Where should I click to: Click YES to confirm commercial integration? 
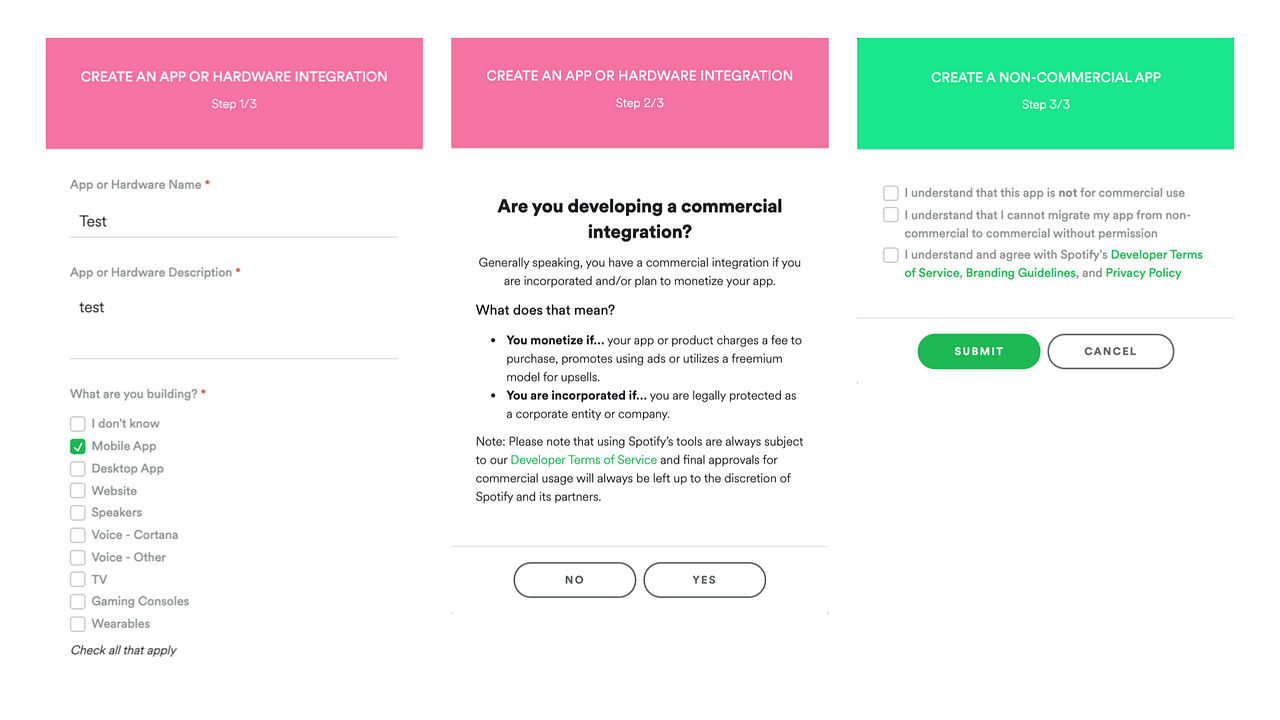point(704,579)
